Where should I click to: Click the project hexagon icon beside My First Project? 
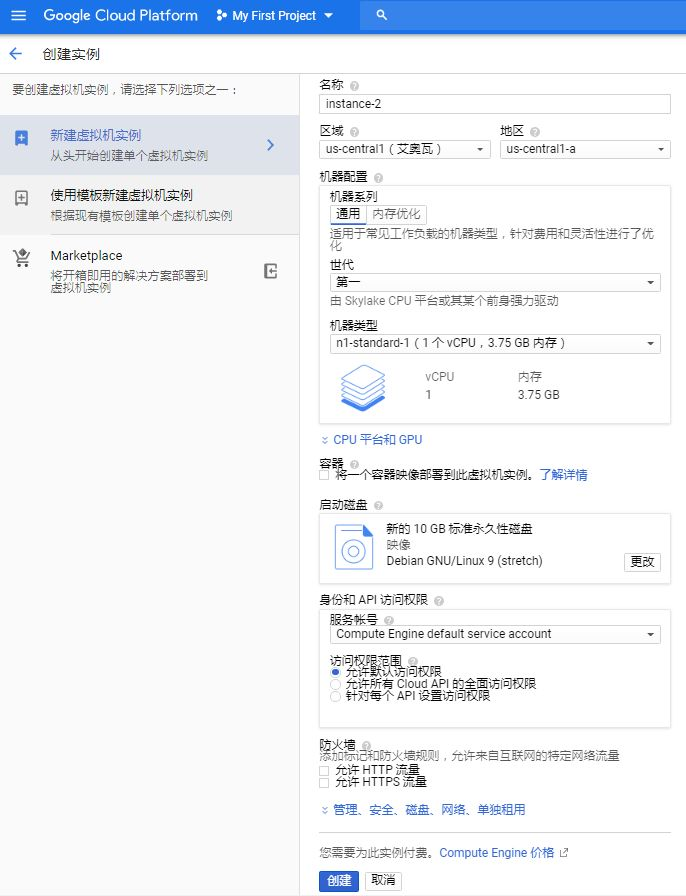click(x=221, y=15)
